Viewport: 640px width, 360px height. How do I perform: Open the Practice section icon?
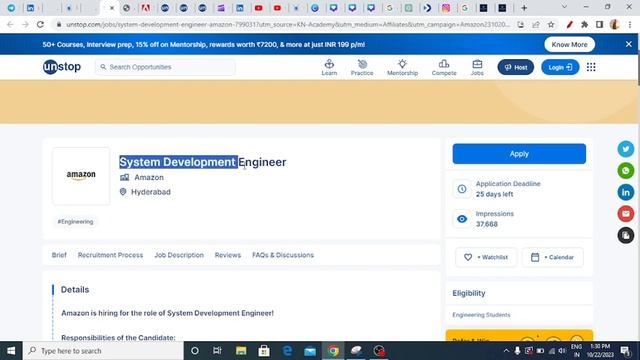point(362,67)
